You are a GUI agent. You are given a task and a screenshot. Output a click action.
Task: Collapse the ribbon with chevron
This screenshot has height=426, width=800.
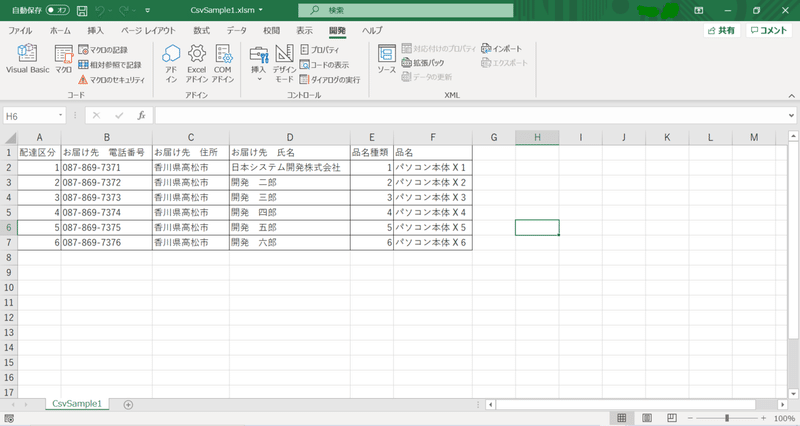(x=791, y=95)
